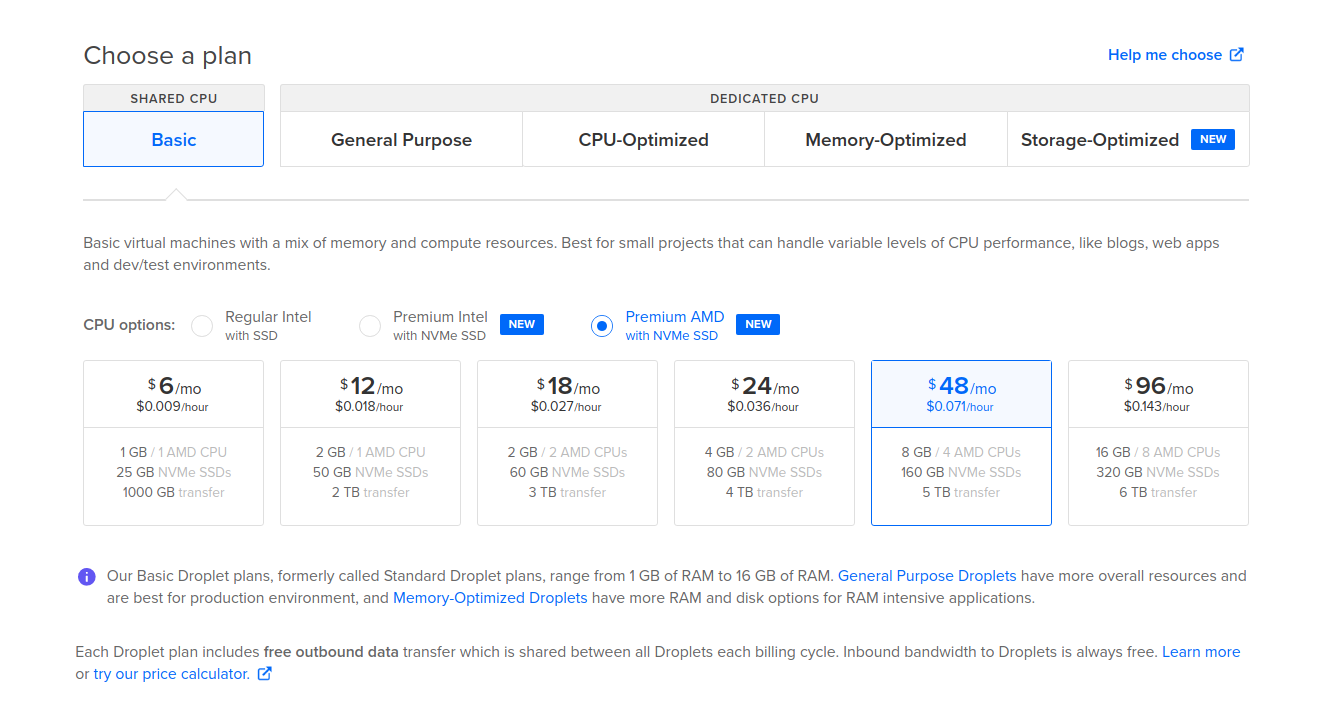Choose the $24/mo 4 GB plan
The image size is (1320, 726).
[x=764, y=442]
